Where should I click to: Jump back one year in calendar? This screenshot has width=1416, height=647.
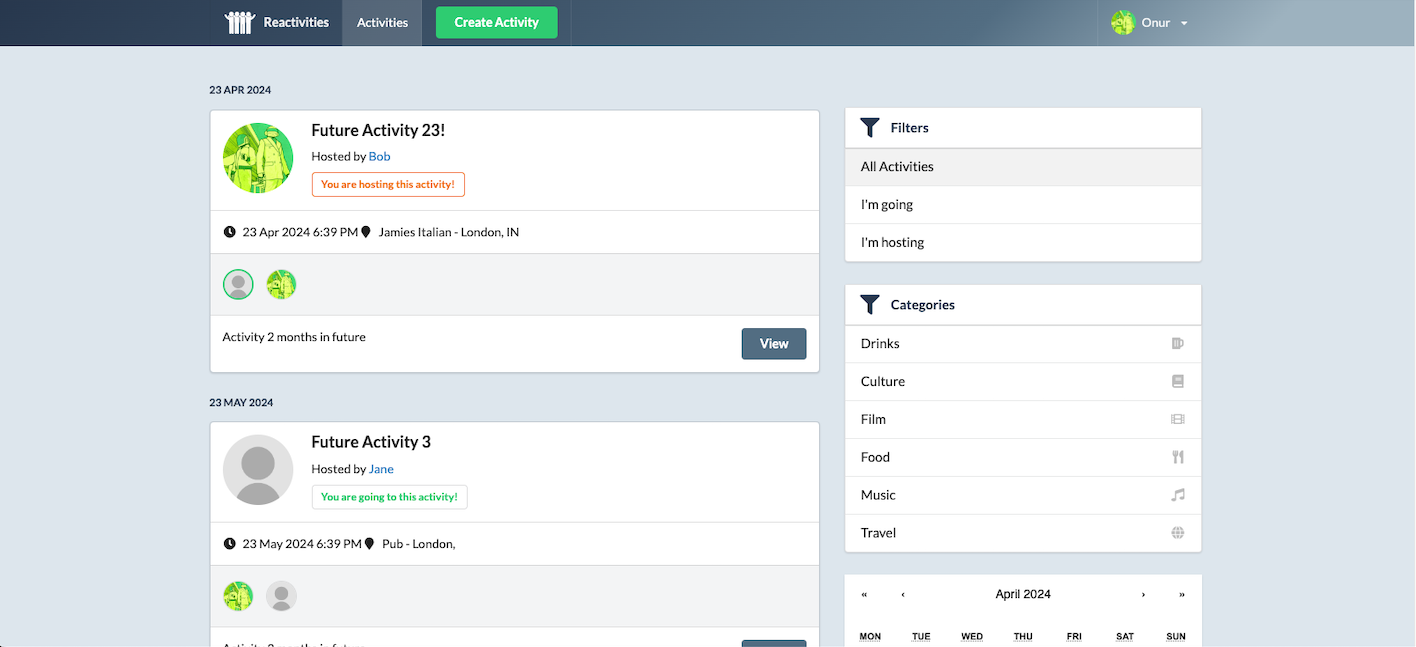click(864, 595)
